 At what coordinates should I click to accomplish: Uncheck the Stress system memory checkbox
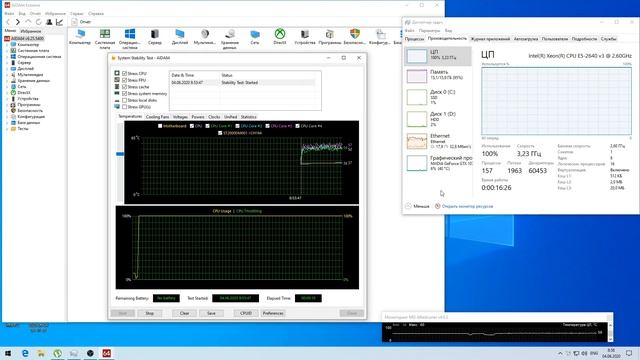coord(124,93)
